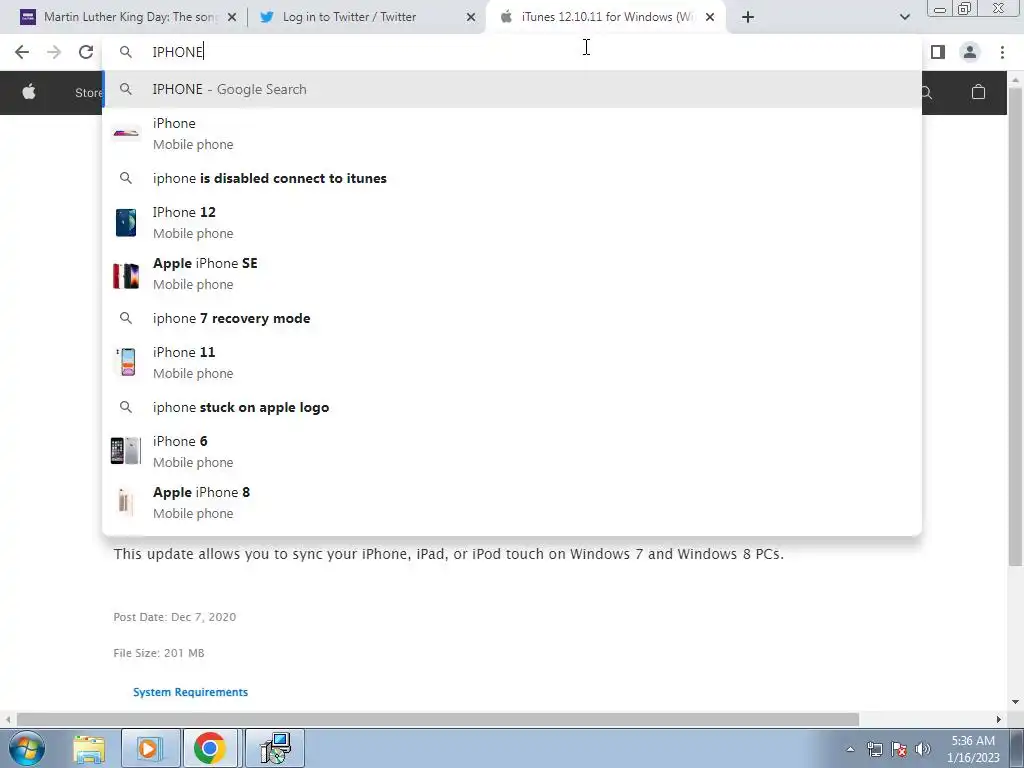Expand the tab search chevron
The height and width of the screenshot is (768, 1024).
pyautogui.click(x=904, y=17)
